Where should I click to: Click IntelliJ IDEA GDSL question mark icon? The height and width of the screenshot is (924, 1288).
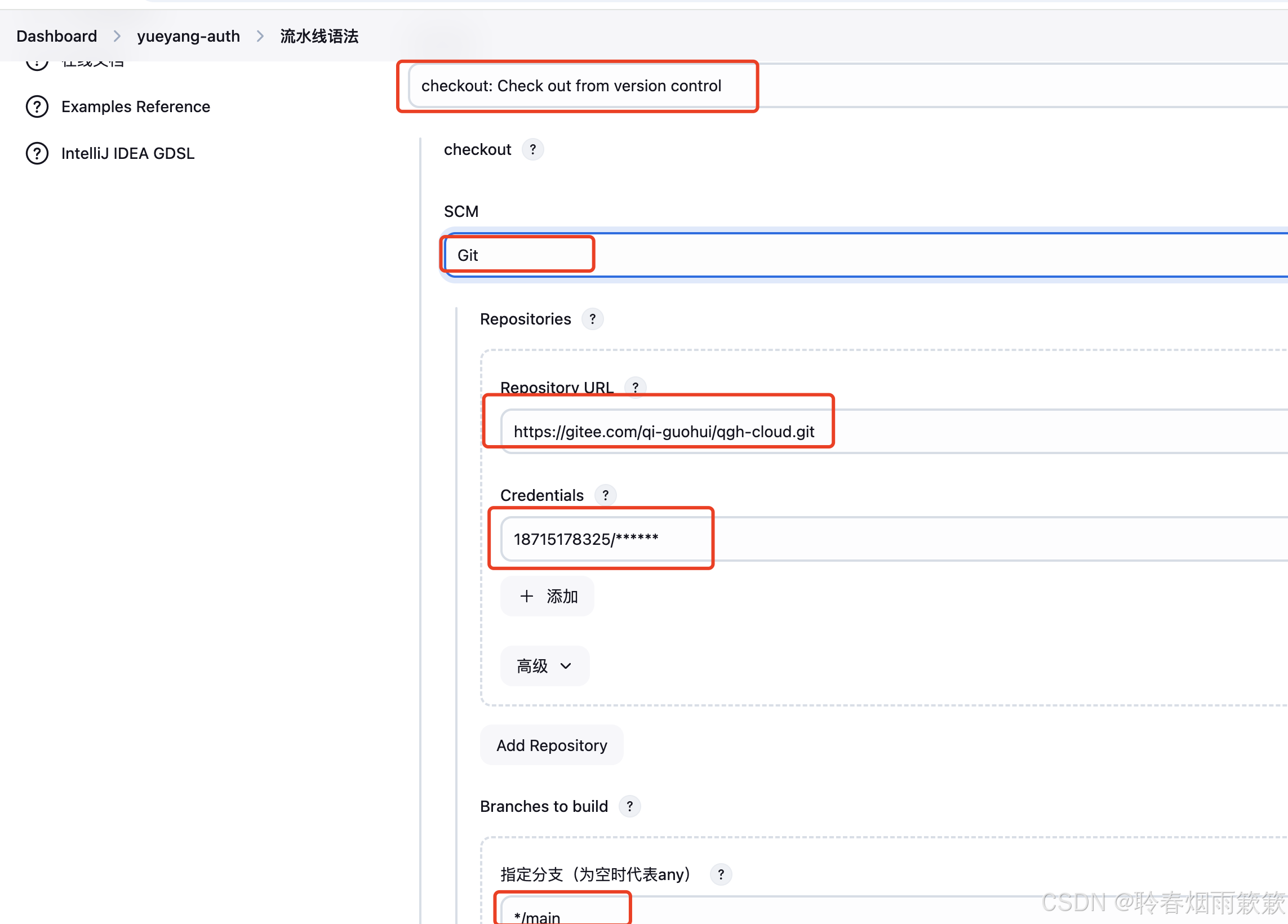(38, 153)
